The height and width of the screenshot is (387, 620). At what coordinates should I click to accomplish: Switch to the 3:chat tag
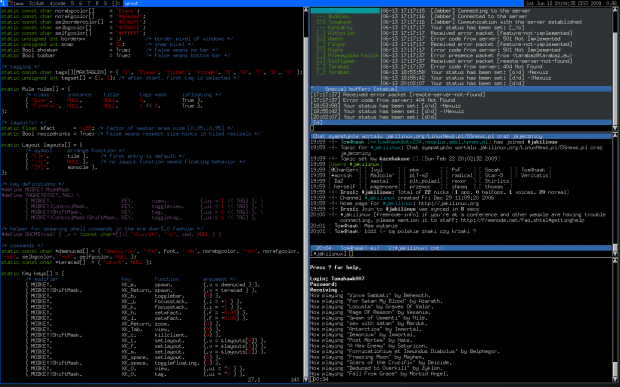click(x=36, y=3)
